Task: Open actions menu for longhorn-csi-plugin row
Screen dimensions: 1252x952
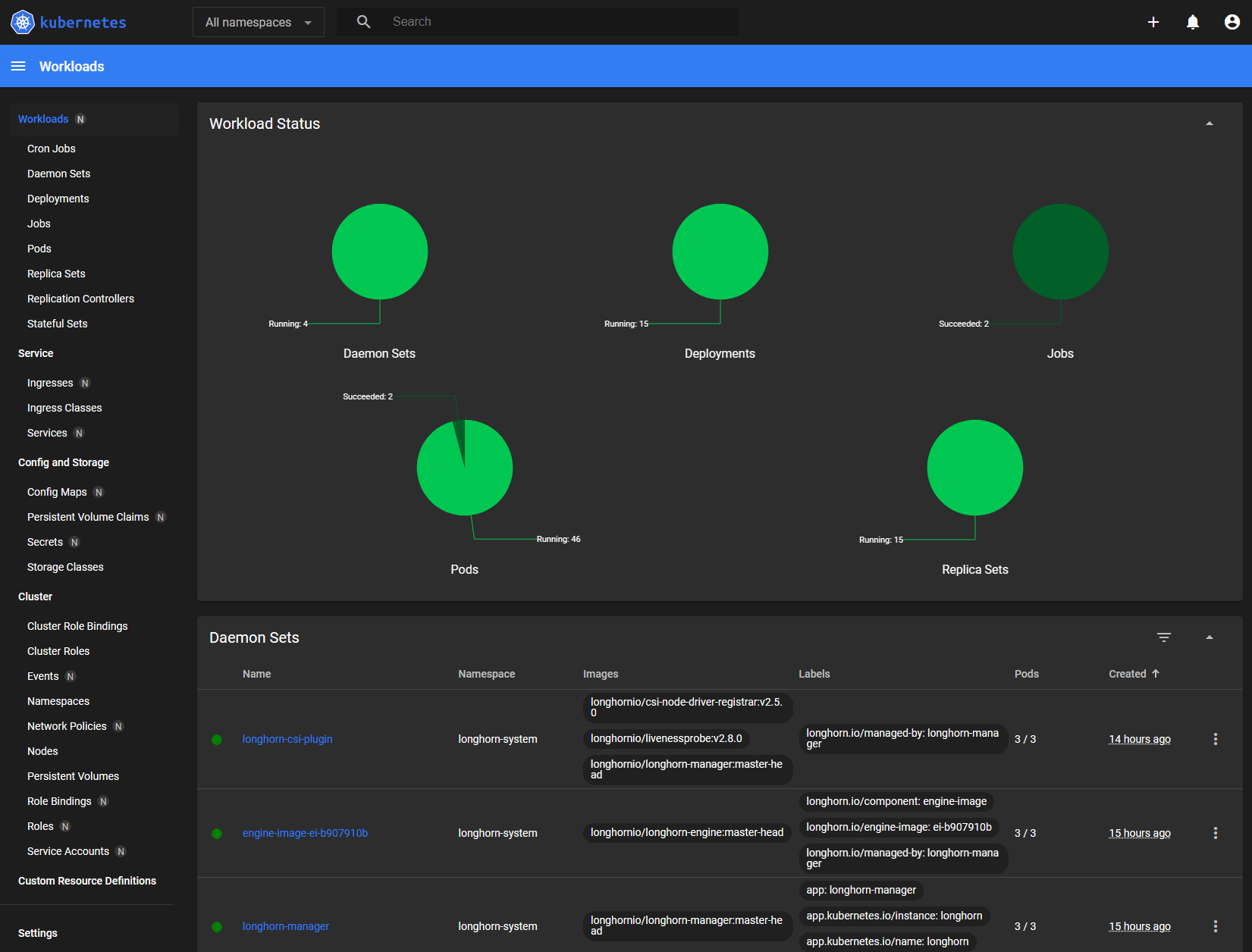Action: [1215, 739]
